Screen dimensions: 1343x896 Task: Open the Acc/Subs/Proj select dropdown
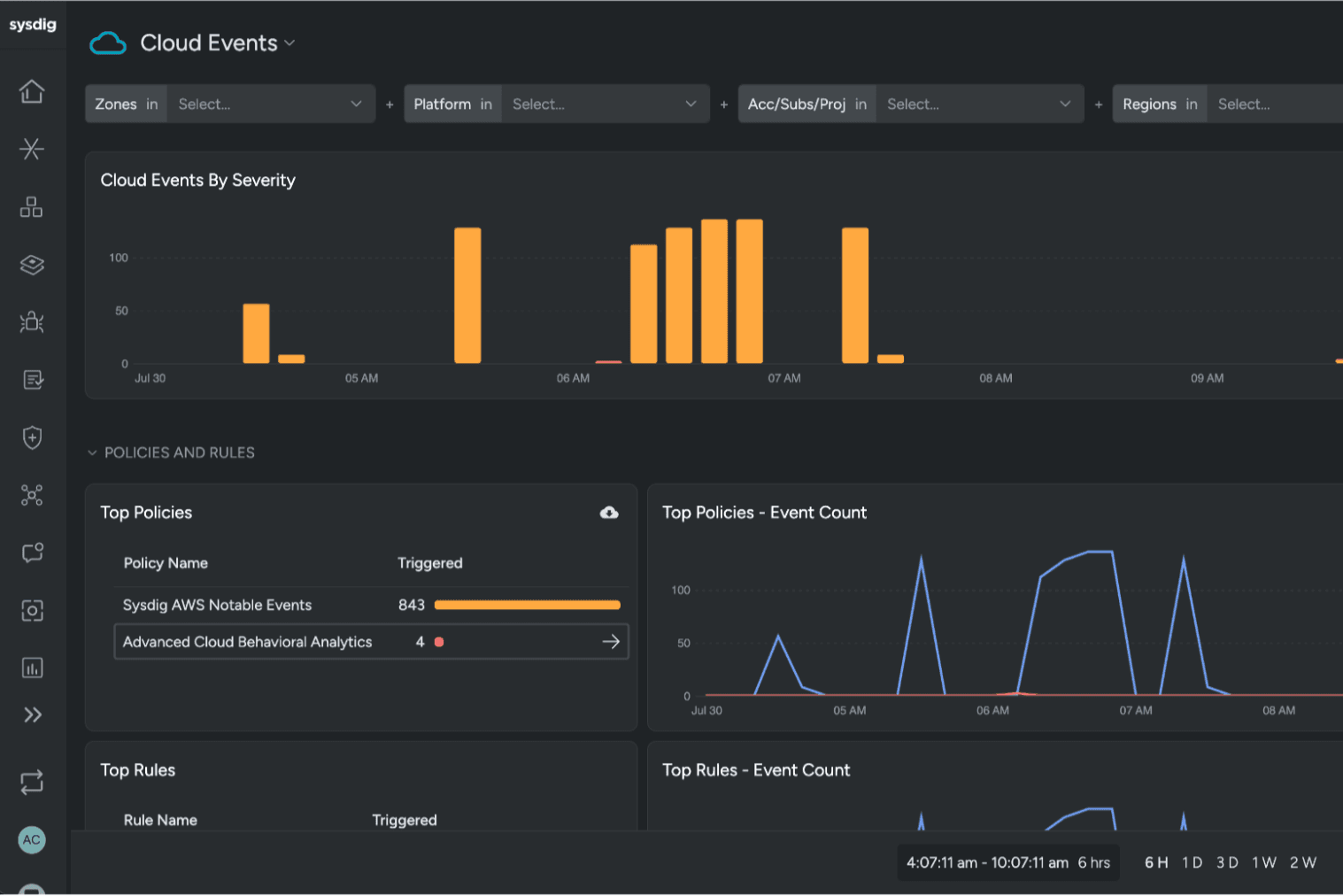980,104
